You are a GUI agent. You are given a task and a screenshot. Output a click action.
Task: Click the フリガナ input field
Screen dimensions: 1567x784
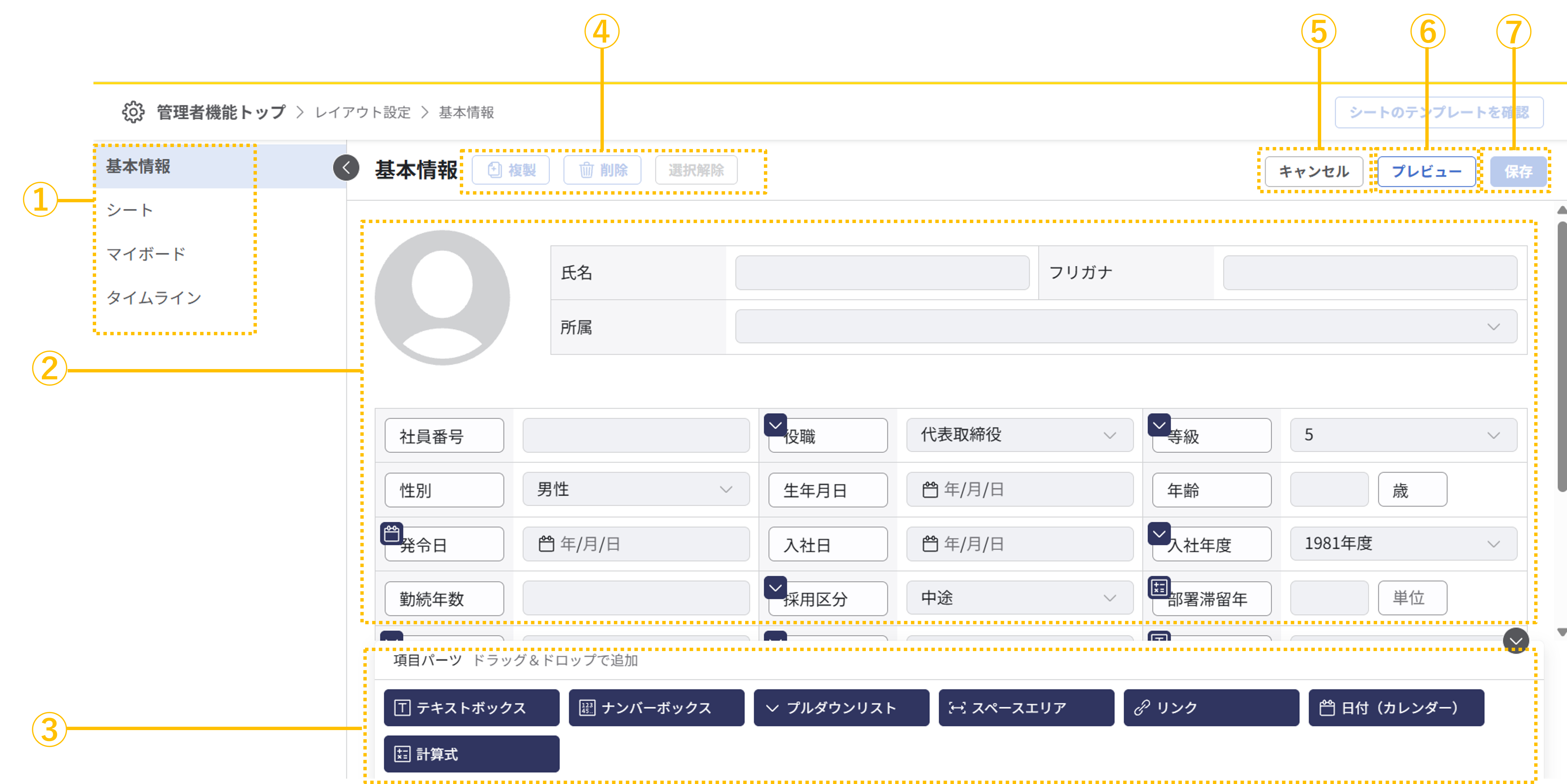tap(1370, 273)
